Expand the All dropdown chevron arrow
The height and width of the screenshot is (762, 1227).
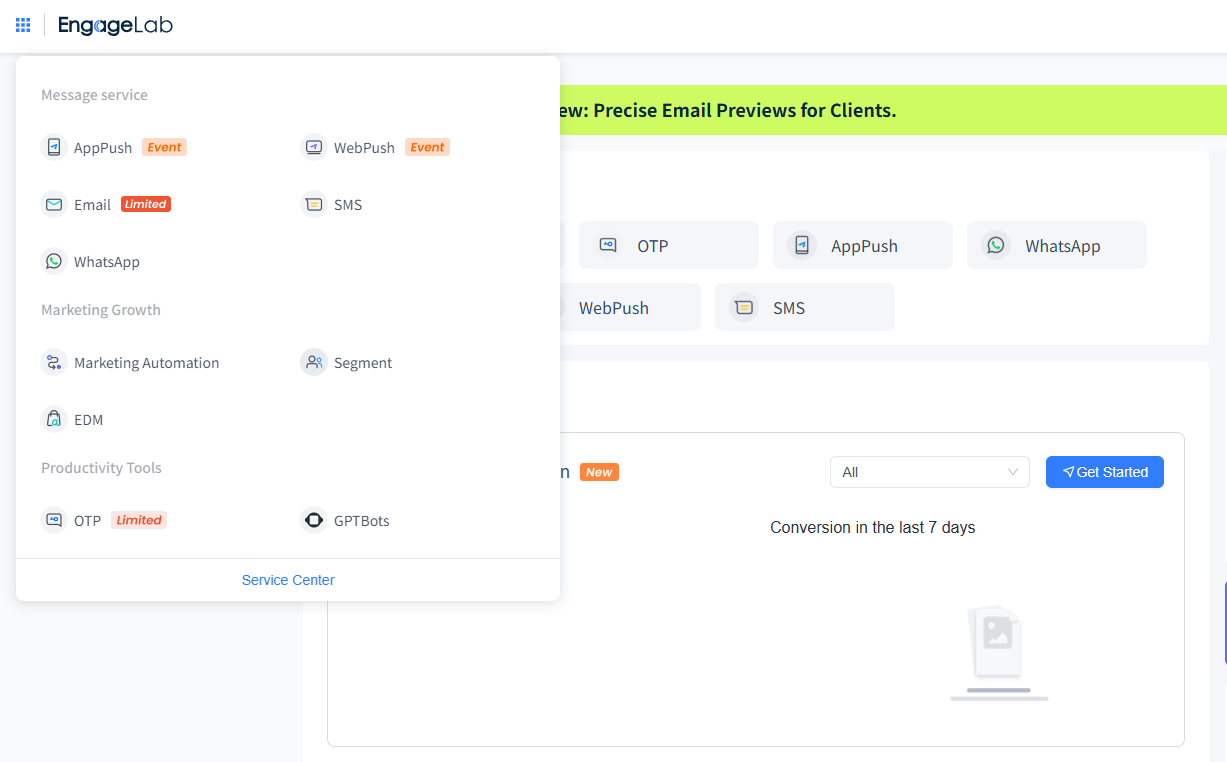click(x=1013, y=472)
